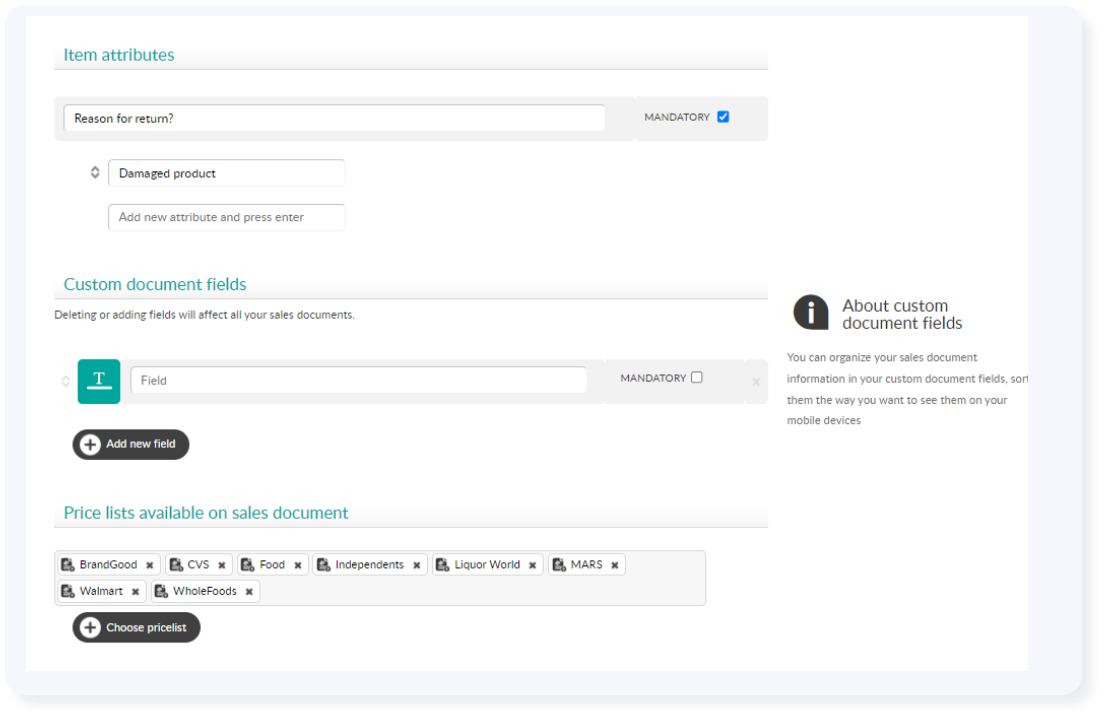Click the About custom document fields info icon
Image resolution: width=1107 pixels, height=720 pixels.
coord(810,313)
